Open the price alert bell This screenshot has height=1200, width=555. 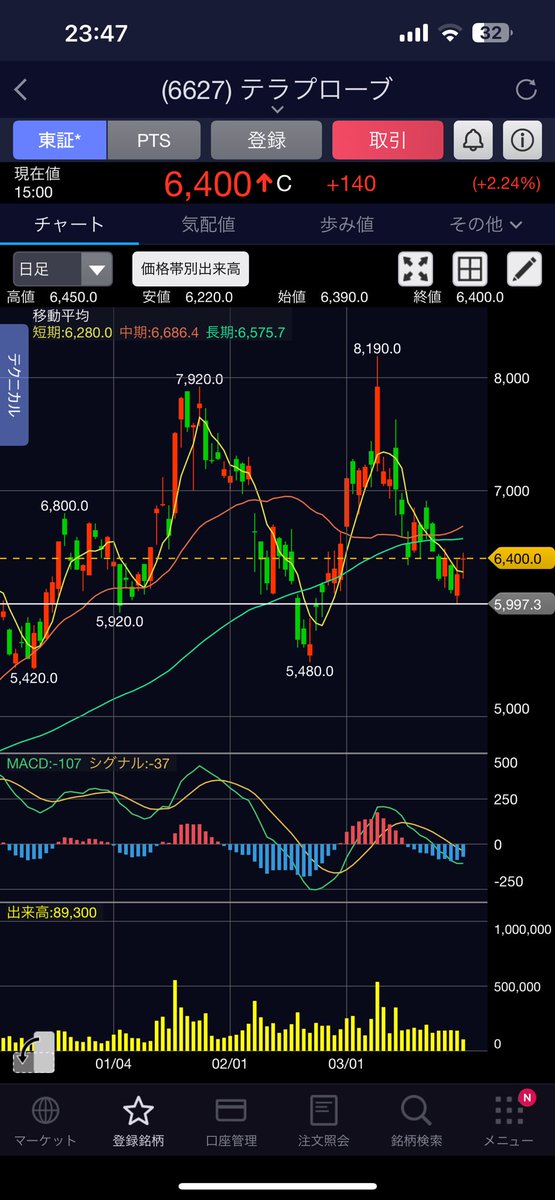click(474, 140)
